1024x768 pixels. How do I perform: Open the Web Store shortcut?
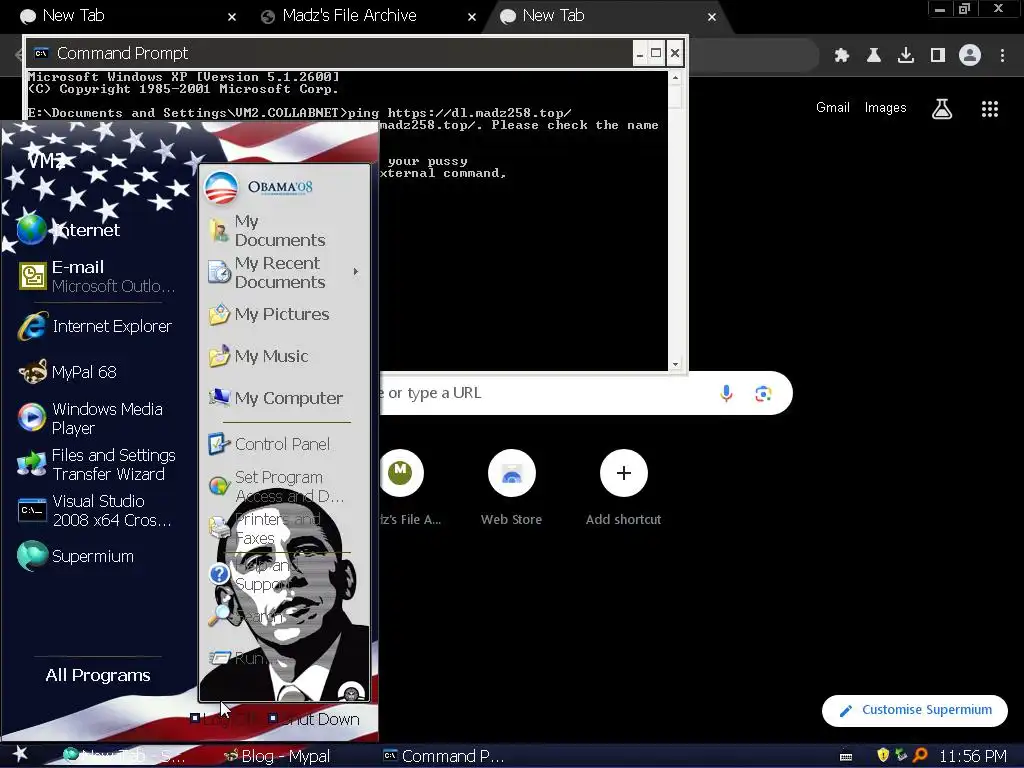pyautogui.click(x=511, y=488)
